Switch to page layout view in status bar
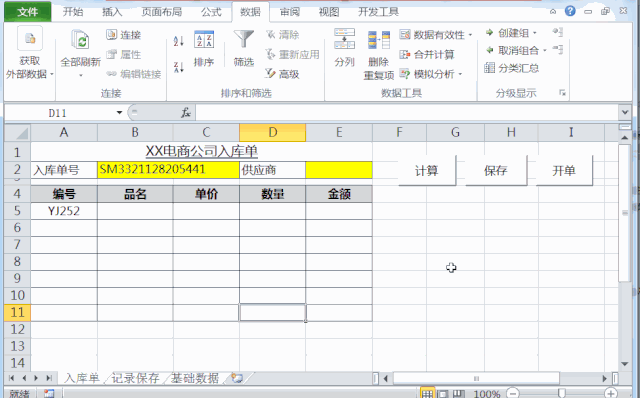This screenshot has height=398, width=640. coord(443,394)
